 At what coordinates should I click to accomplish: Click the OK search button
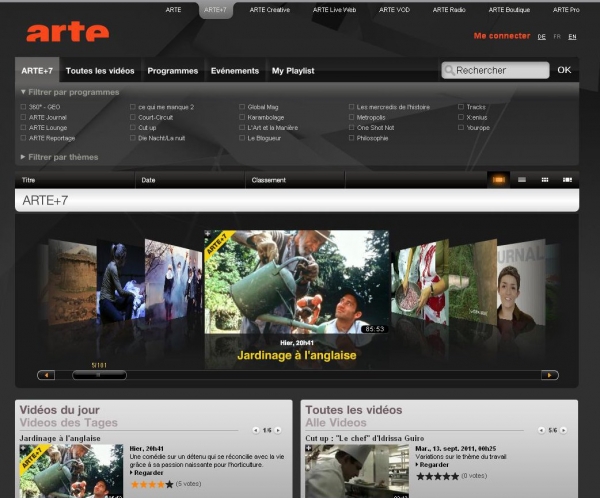coord(564,70)
